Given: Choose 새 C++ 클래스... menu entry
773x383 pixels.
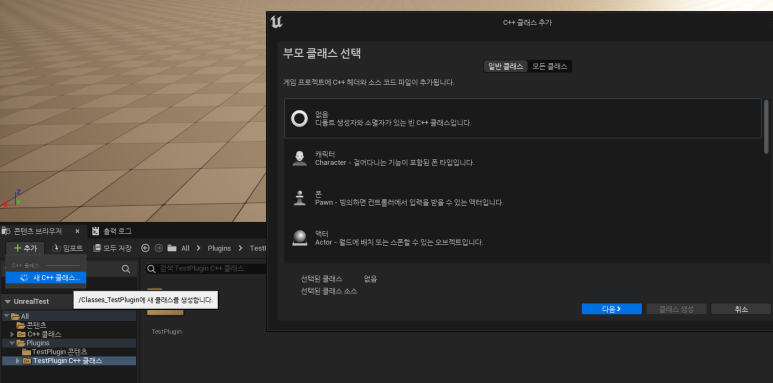Looking at the screenshot, I should coord(46,278).
